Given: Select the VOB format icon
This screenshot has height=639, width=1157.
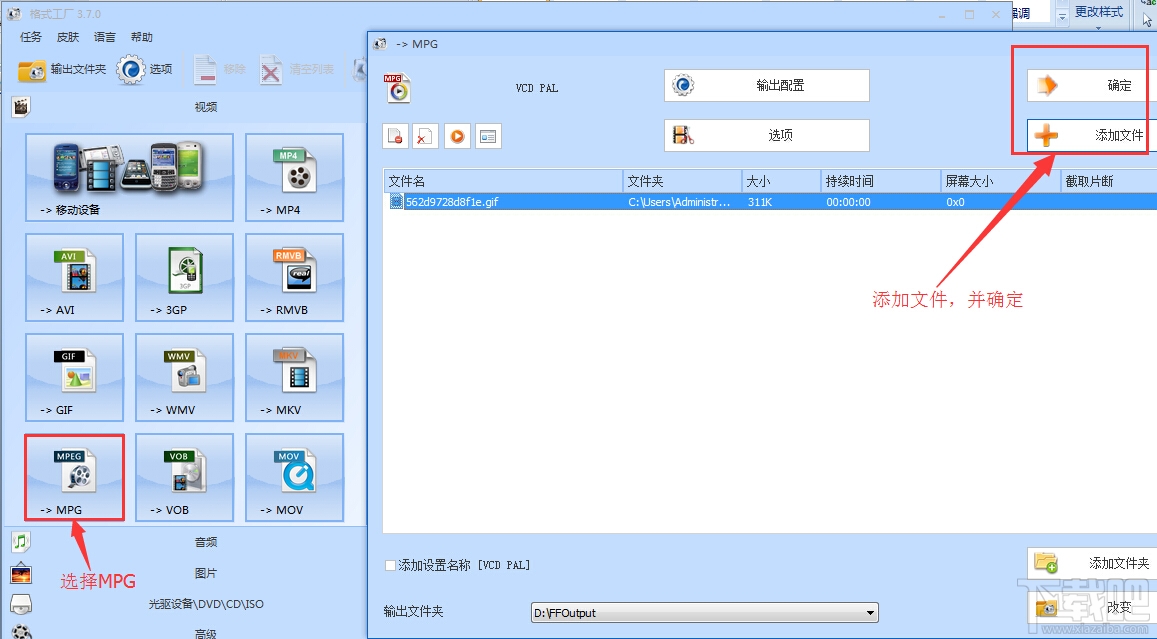Looking at the screenshot, I should pyautogui.click(x=184, y=477).
